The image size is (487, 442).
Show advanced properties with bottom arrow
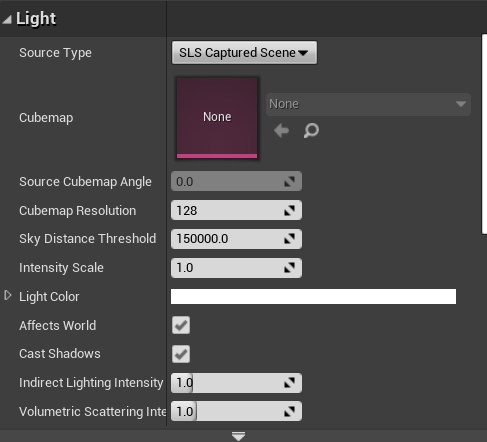pos(238,436)
